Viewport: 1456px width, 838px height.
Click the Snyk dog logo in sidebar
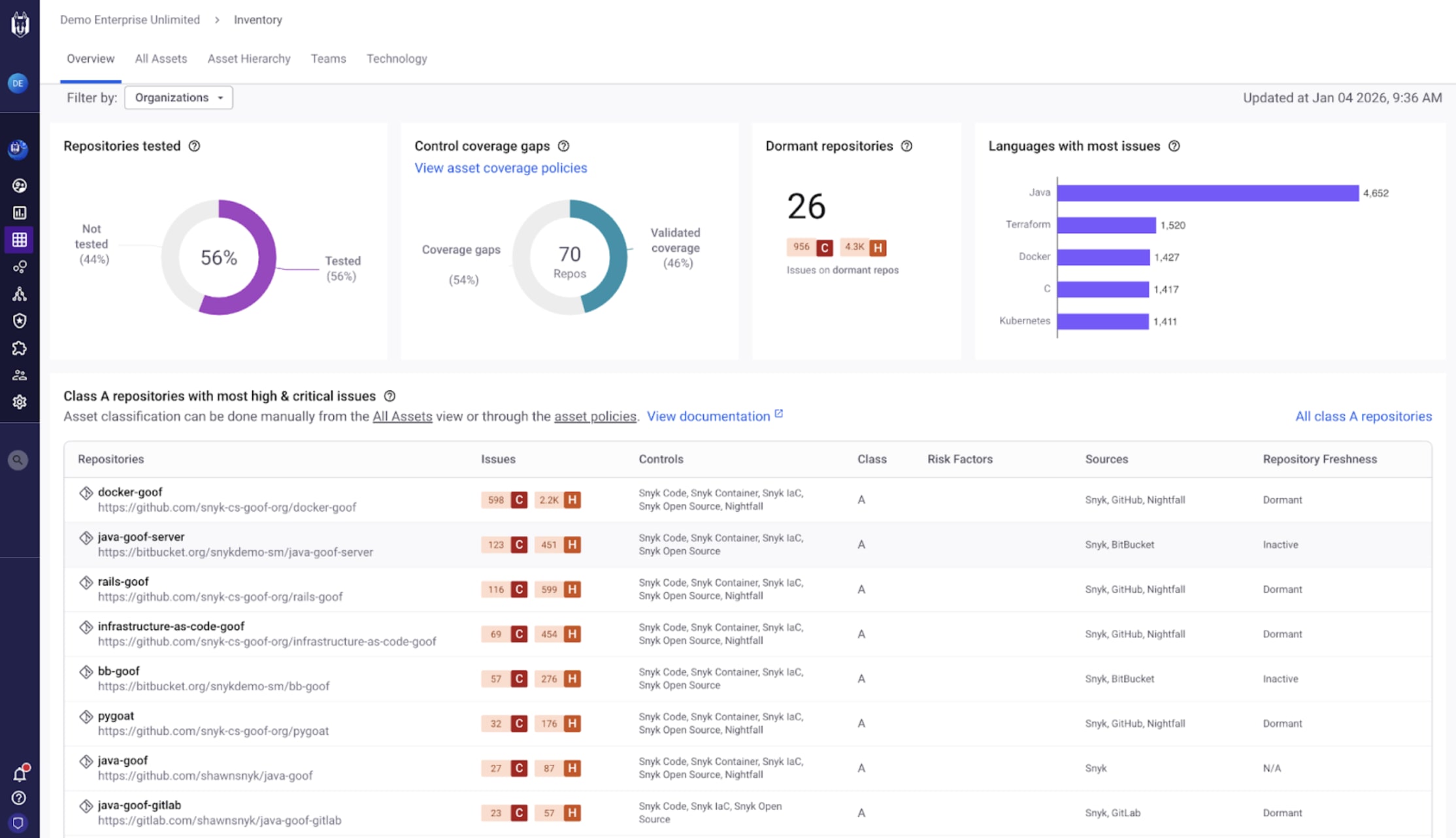click(20, 24)
